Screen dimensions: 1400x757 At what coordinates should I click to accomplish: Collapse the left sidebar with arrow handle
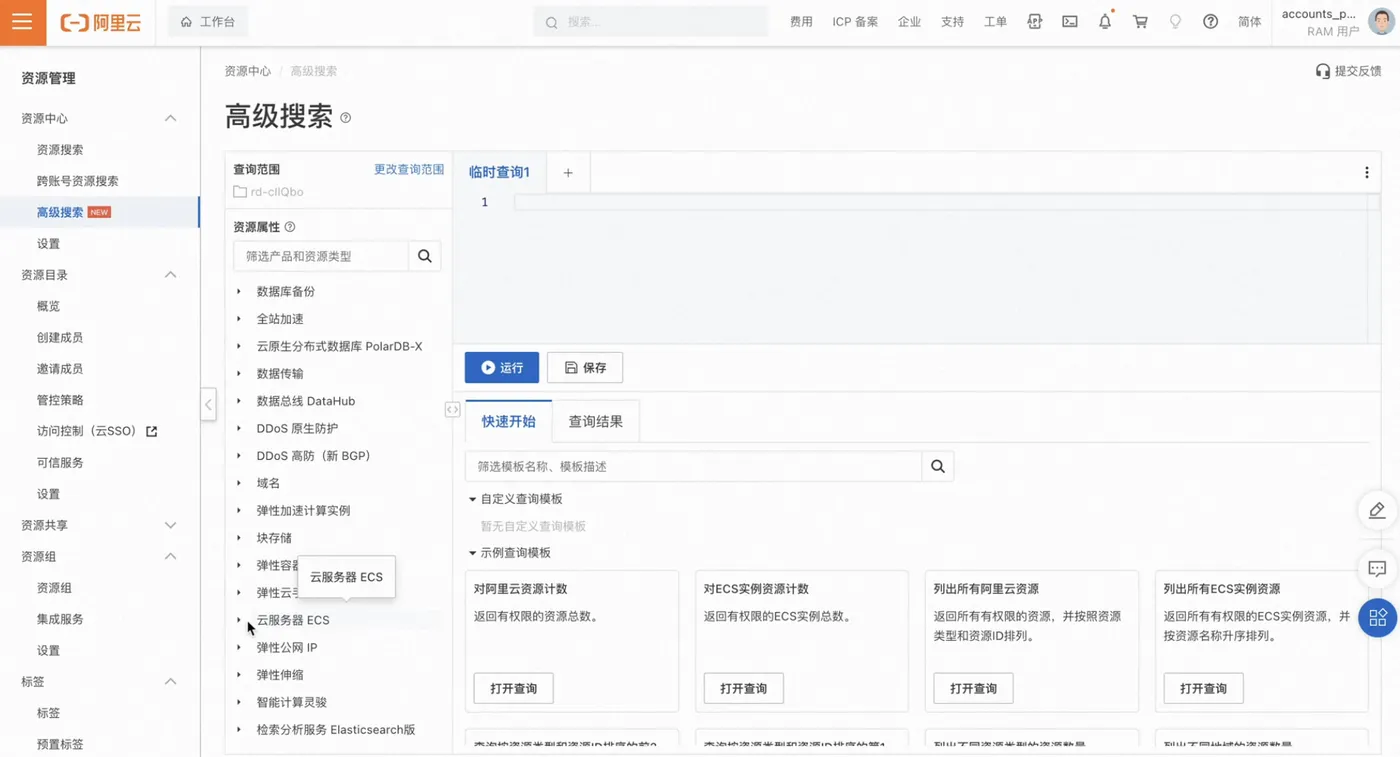[208, 404]
